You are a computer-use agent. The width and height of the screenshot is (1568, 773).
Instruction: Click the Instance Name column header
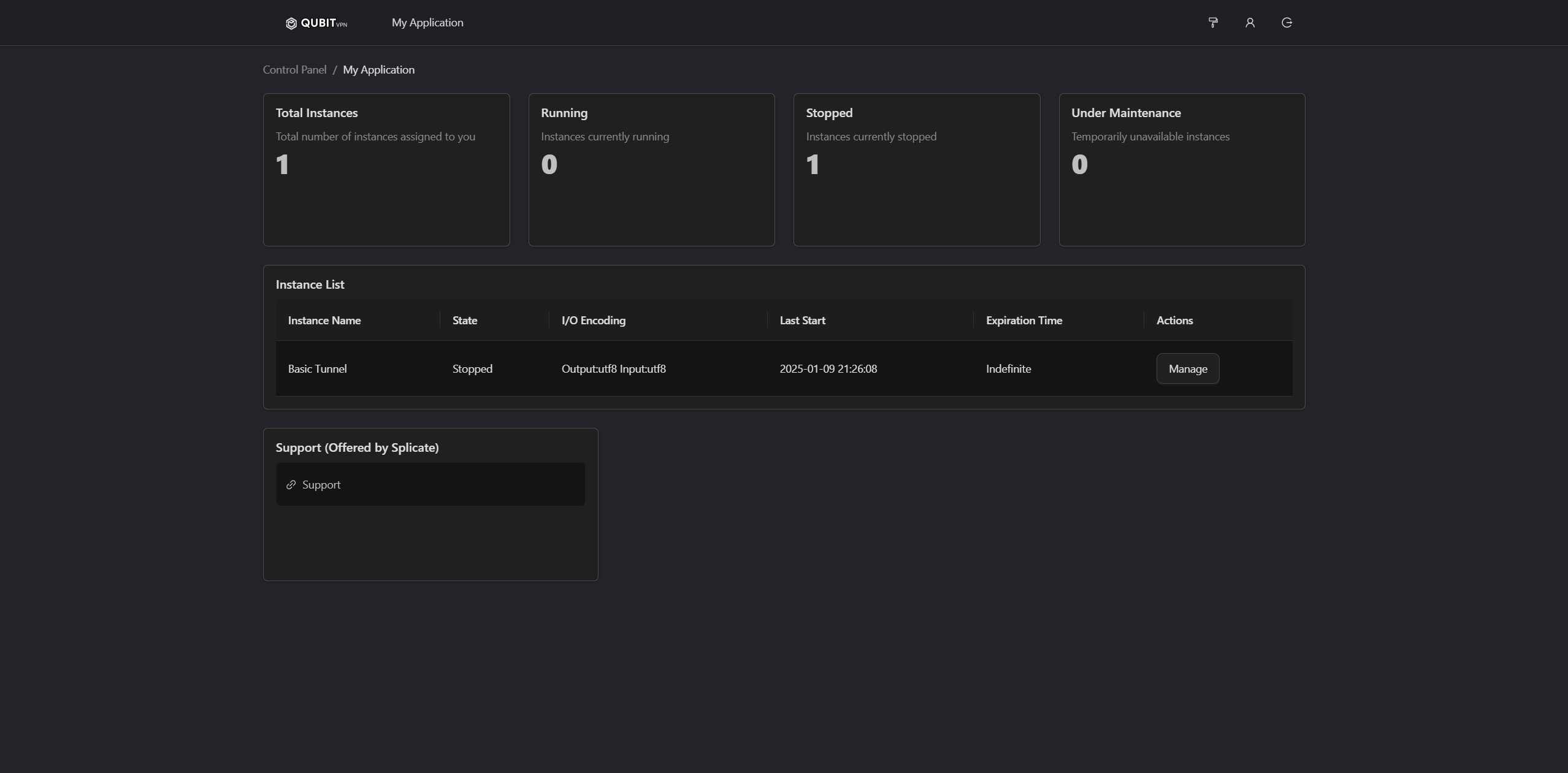coord(324,321)
